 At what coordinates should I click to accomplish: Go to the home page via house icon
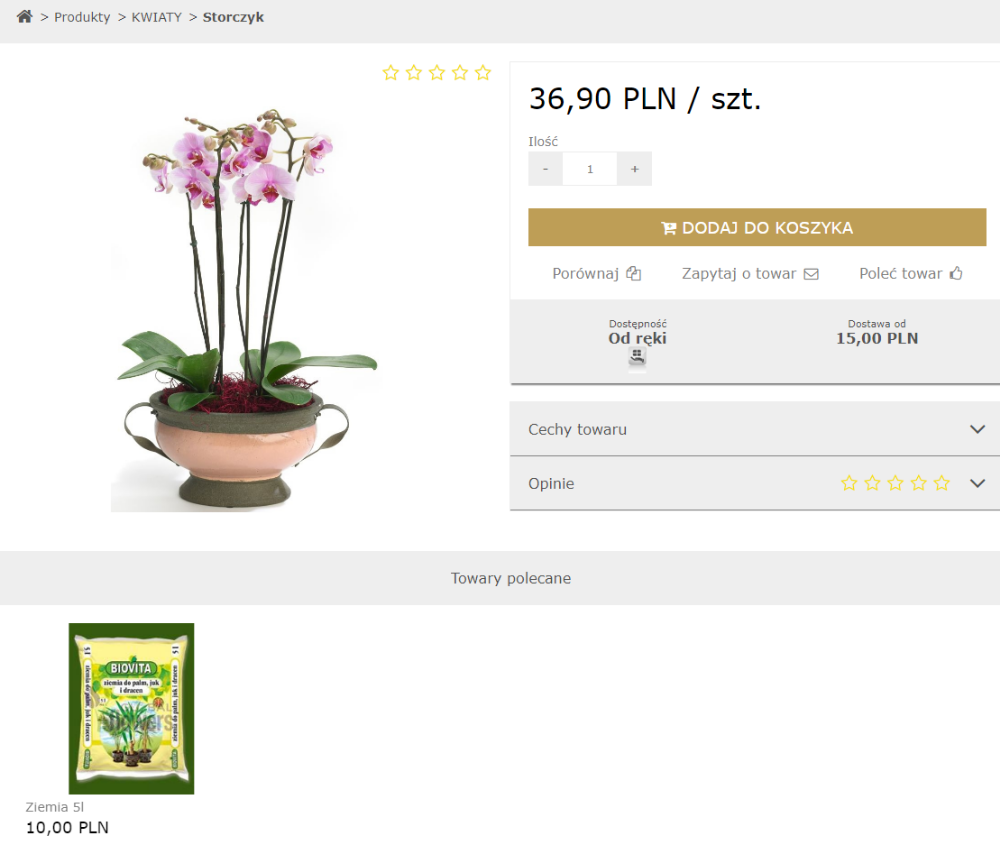(x=25, y=17)
